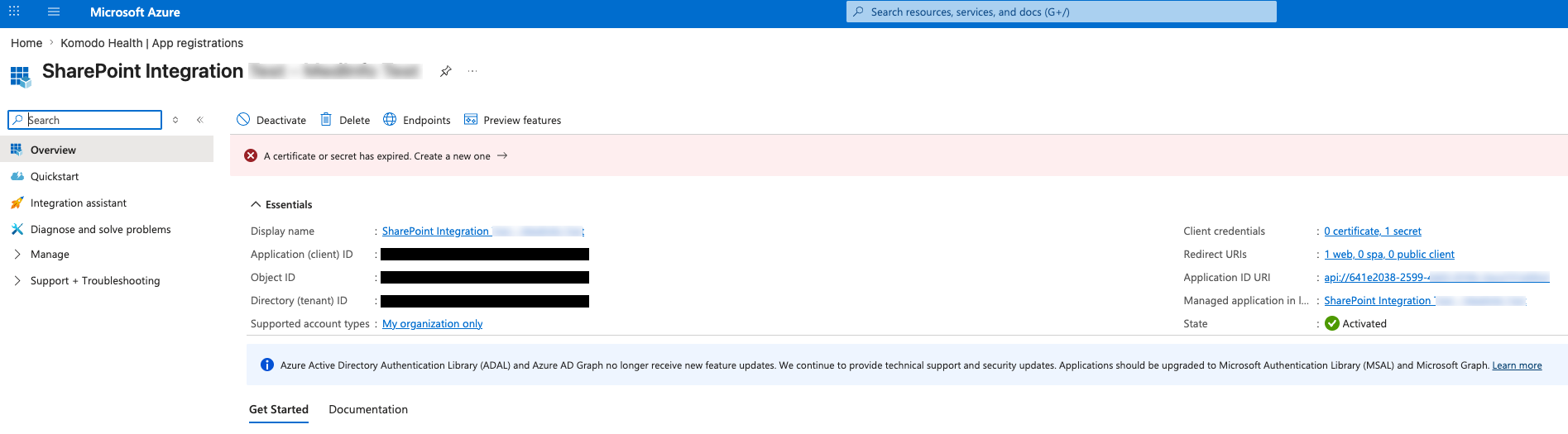Click the "Redirect URIs" label
The image size is (1568, 434).
[x=1216, y=255]
